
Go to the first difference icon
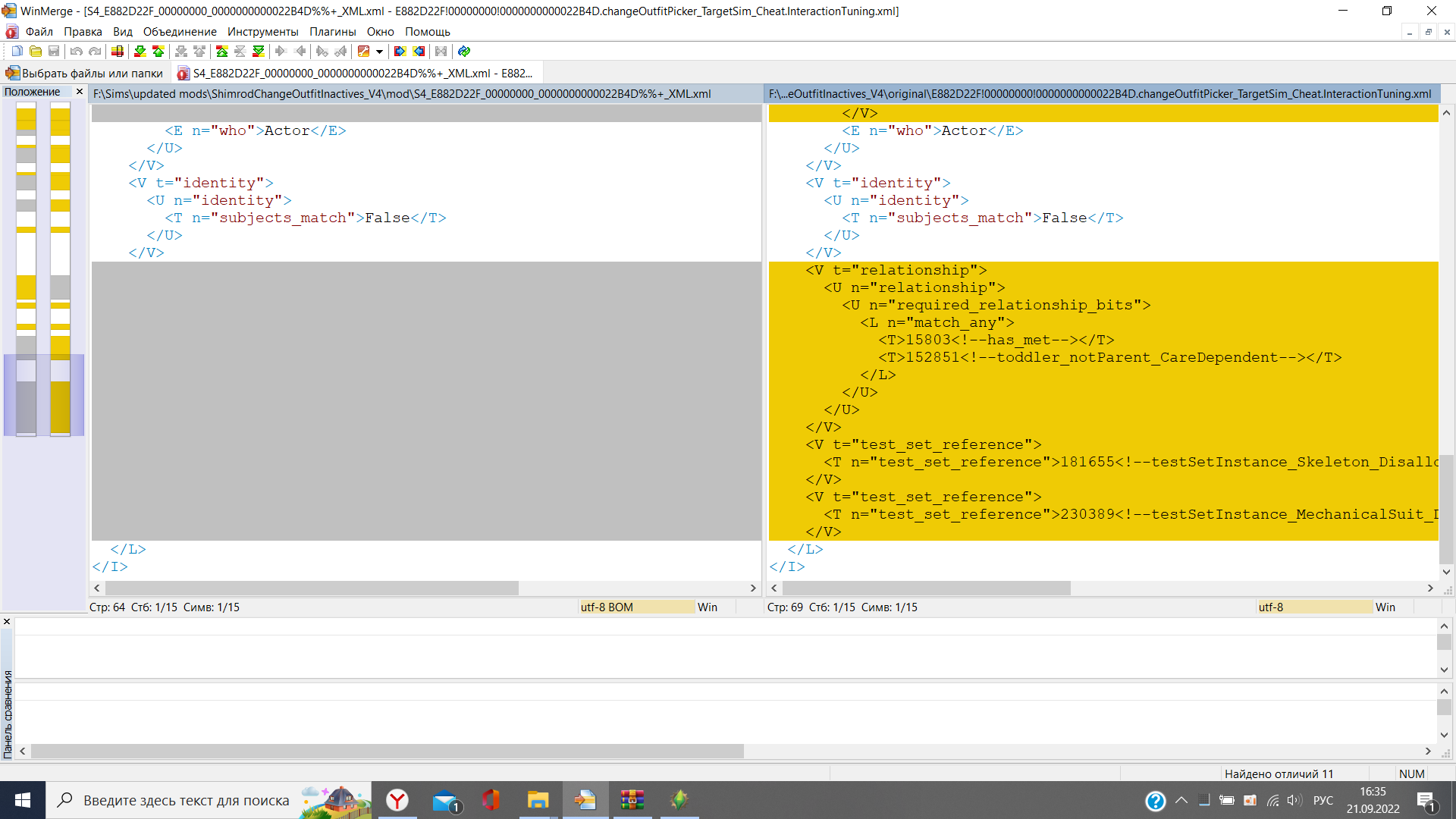[x=221, y=52]
